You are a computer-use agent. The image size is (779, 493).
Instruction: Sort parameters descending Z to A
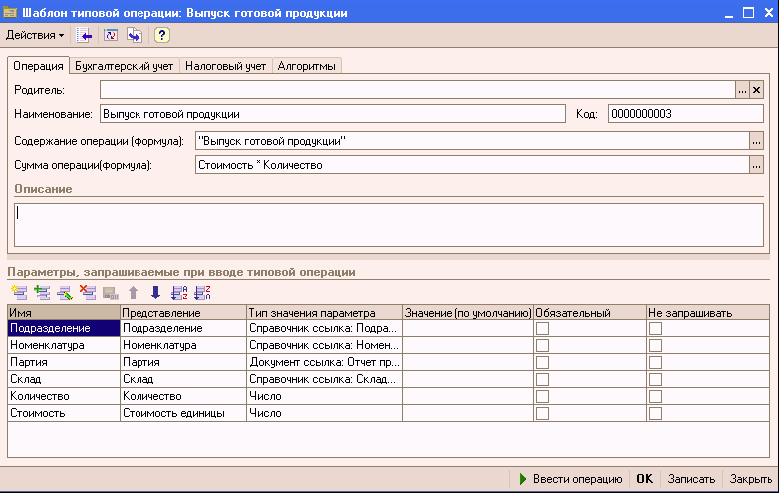coord(201,293)
